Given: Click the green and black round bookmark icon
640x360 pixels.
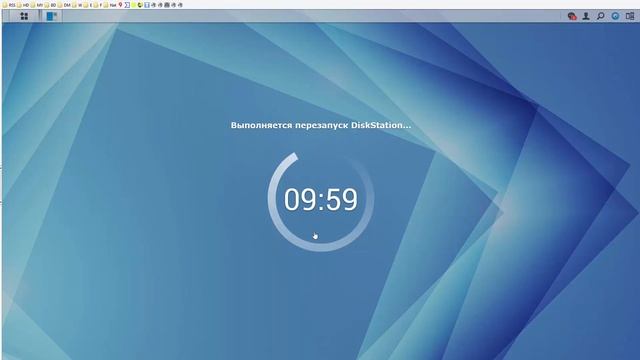Looking at the screenshot, I should 140,5.
